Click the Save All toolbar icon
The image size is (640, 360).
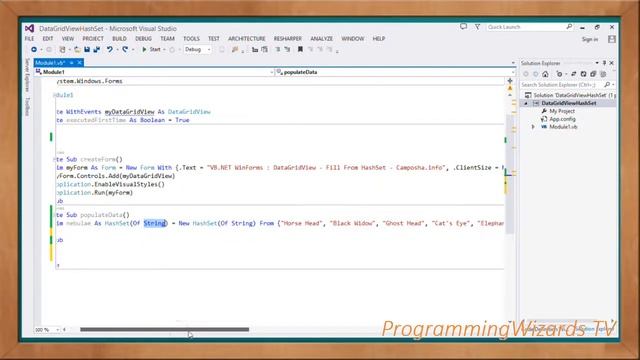coord(97,49)
